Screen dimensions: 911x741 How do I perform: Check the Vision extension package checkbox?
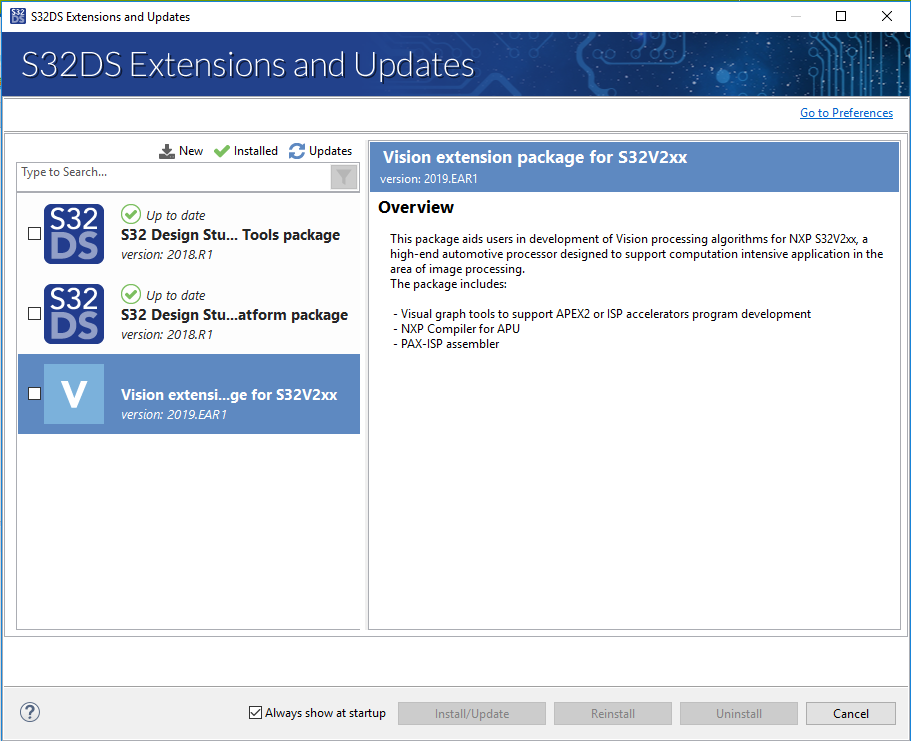point(35,394)
